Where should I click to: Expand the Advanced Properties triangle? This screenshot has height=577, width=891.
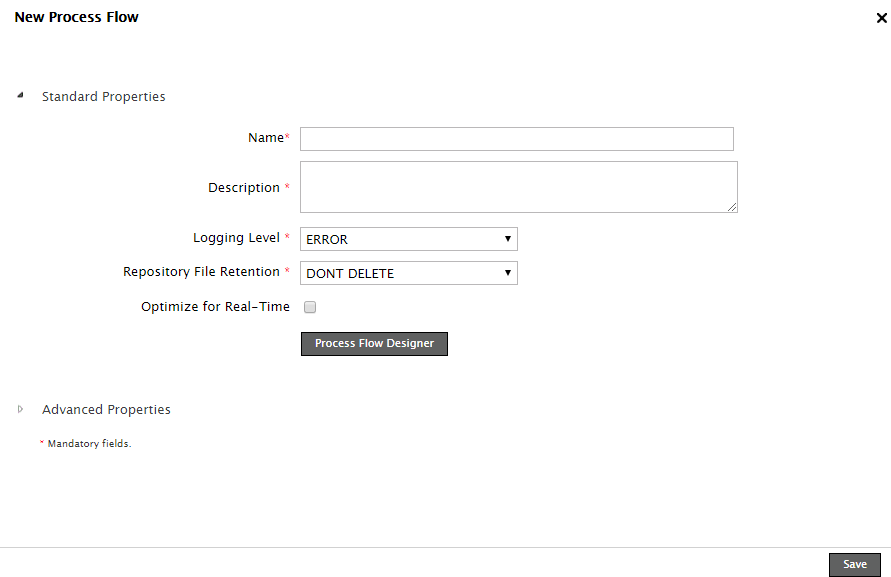pos(20,409)
